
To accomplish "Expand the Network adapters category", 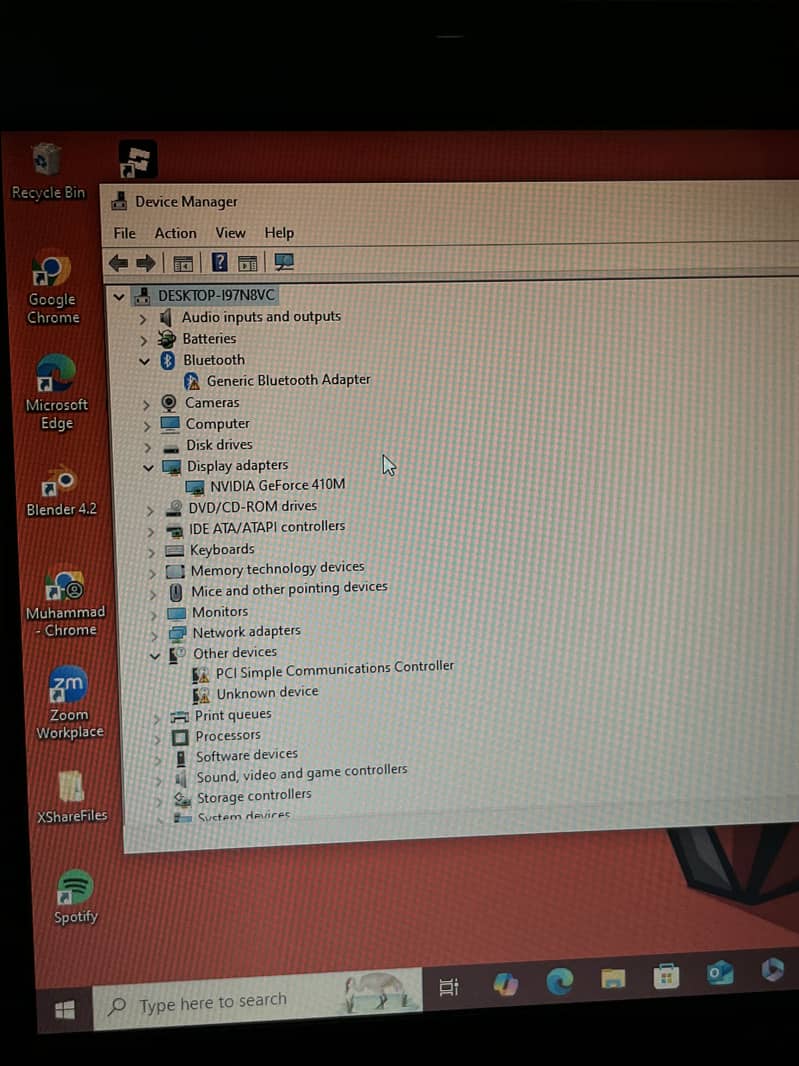I will point(154,636).
